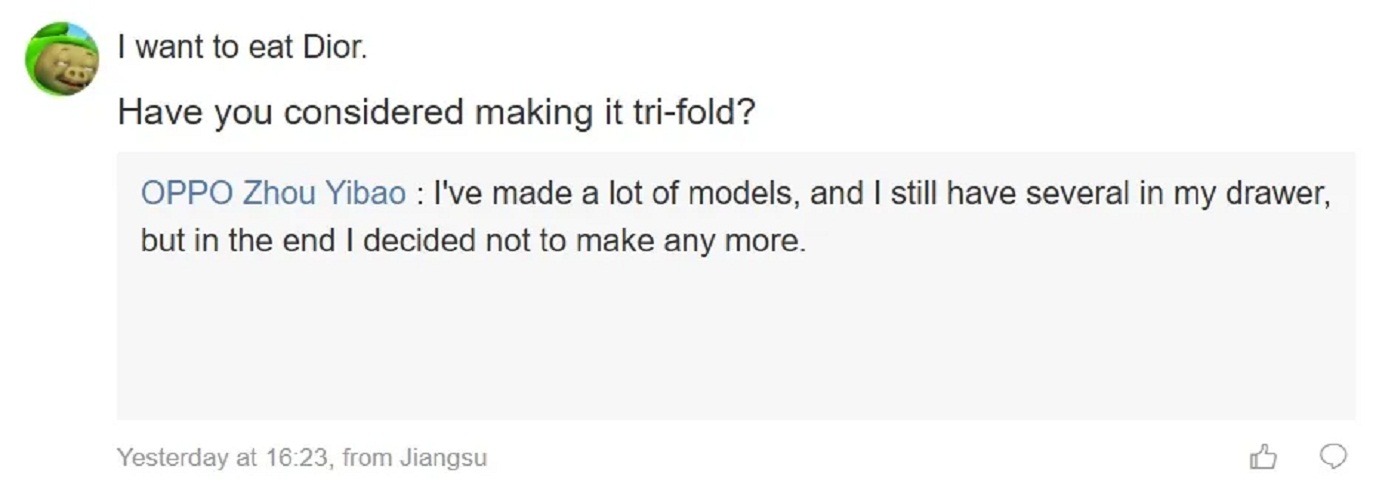
Task: Click the comment "Have you considered making it tri-fold?"
Action: (436, 112)
